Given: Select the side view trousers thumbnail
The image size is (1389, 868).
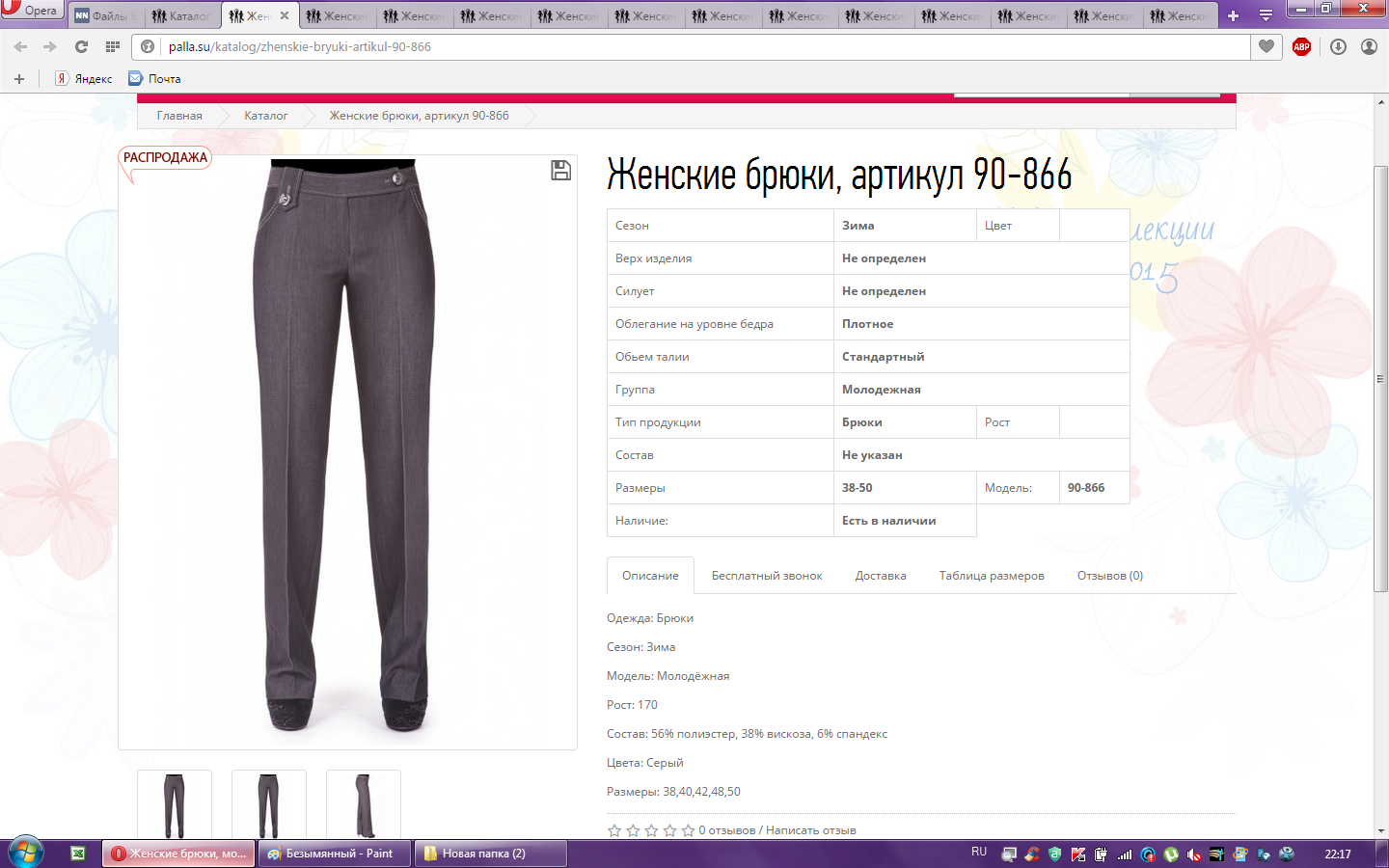Looking at the screenshot, I should tap(364, 805).
